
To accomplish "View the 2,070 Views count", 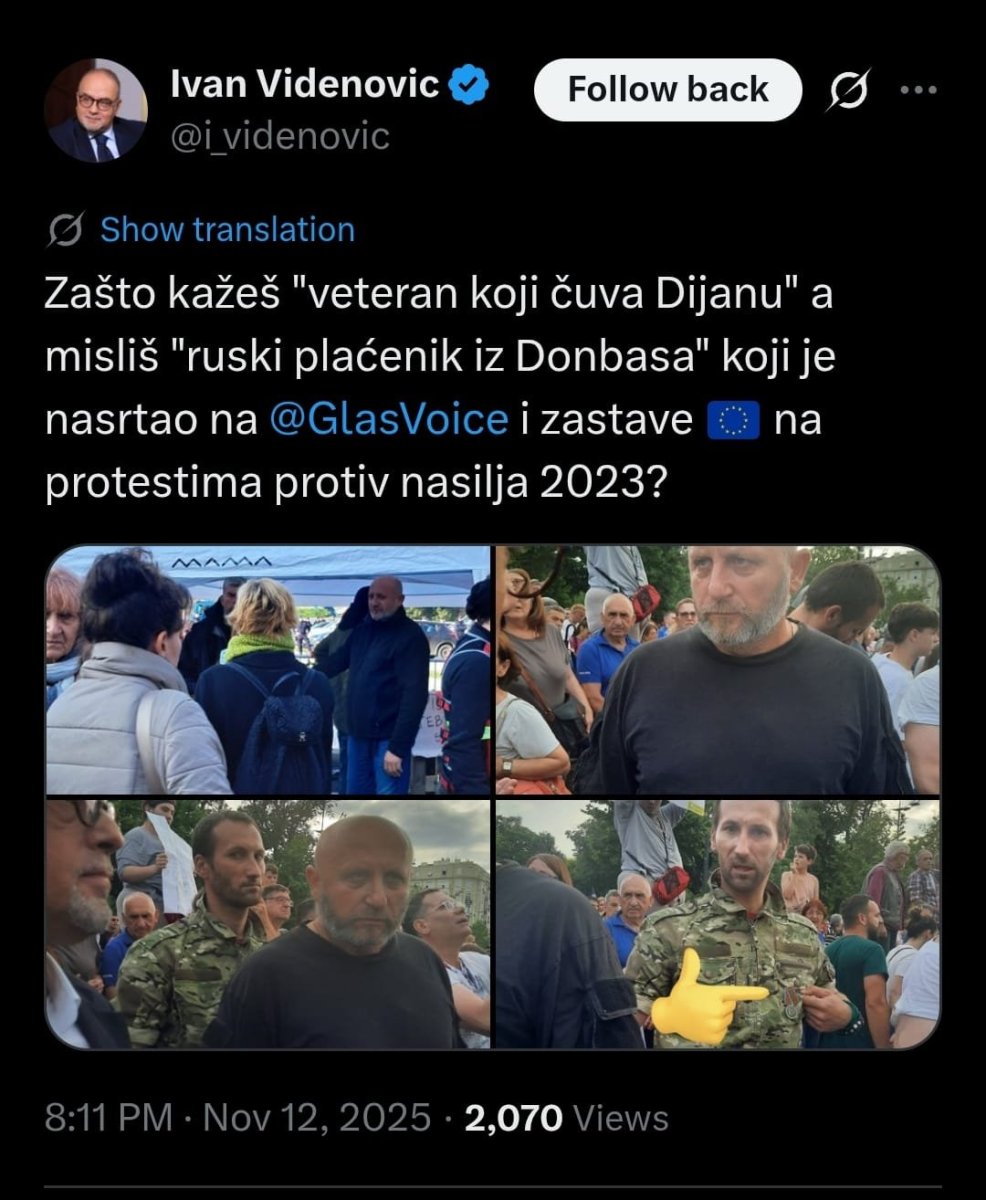I will tap(566, 1116).
